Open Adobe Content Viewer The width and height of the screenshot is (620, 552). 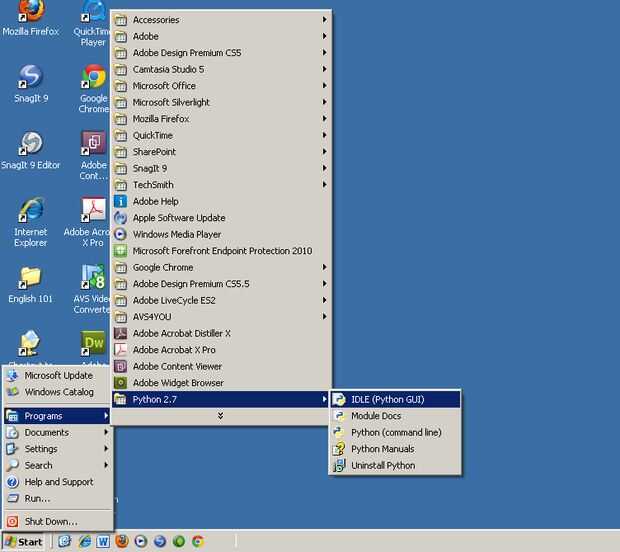(221, 367)
